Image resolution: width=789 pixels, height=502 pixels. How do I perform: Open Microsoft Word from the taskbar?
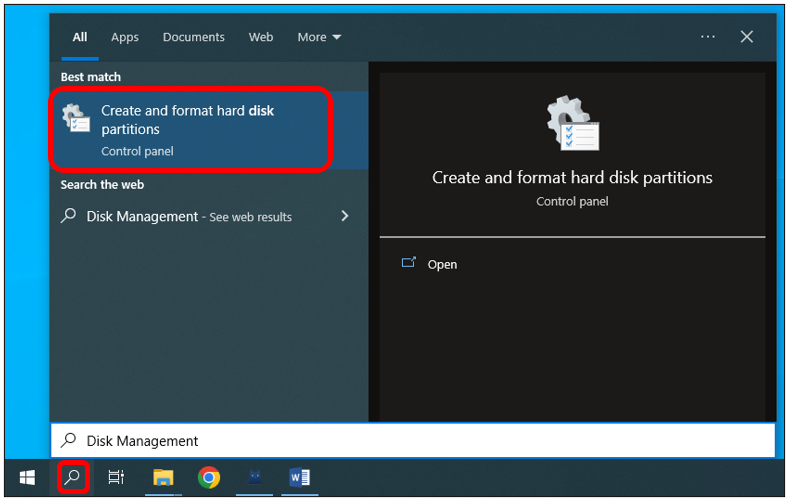(299, 477)
